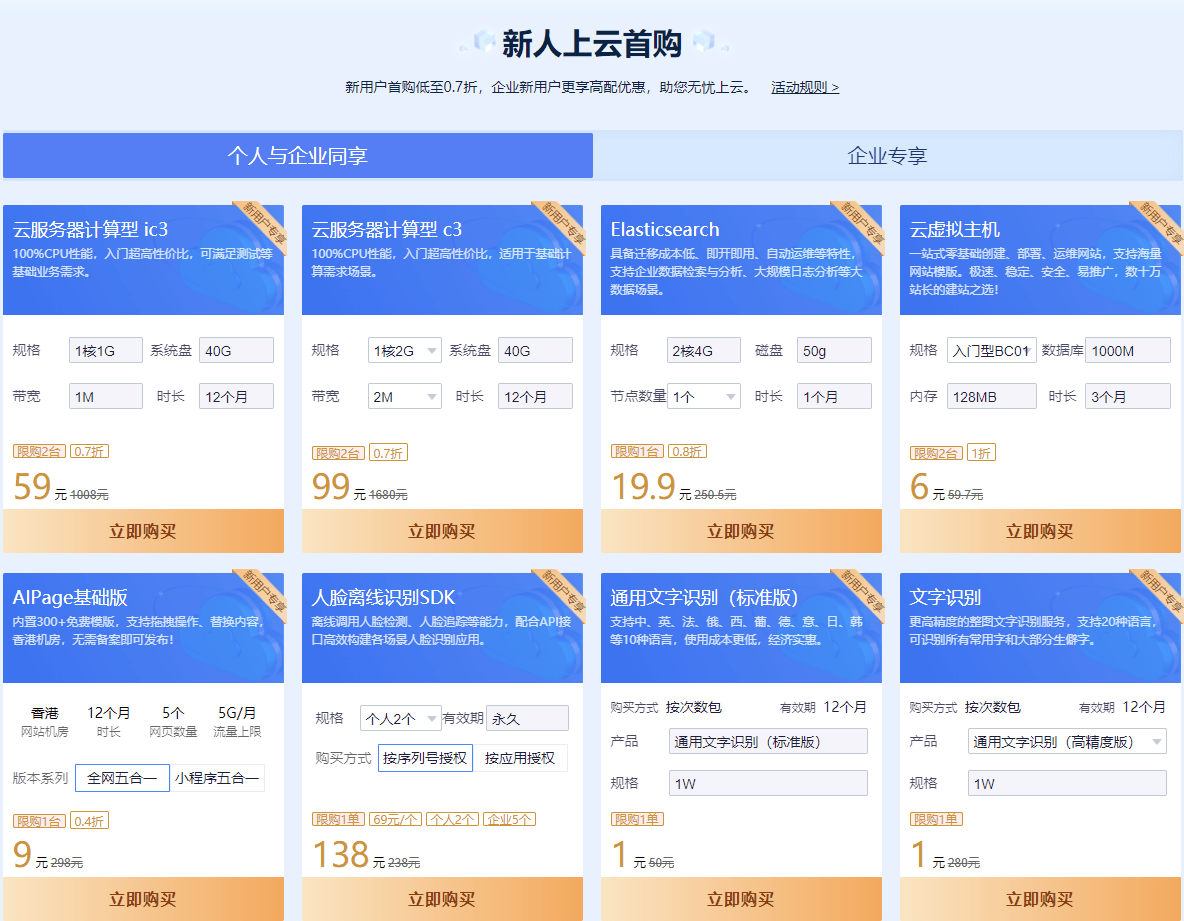Expand the 2M 带宽 dropdown
Viewport: 1184px width, 921px height.
coord(405,396)
